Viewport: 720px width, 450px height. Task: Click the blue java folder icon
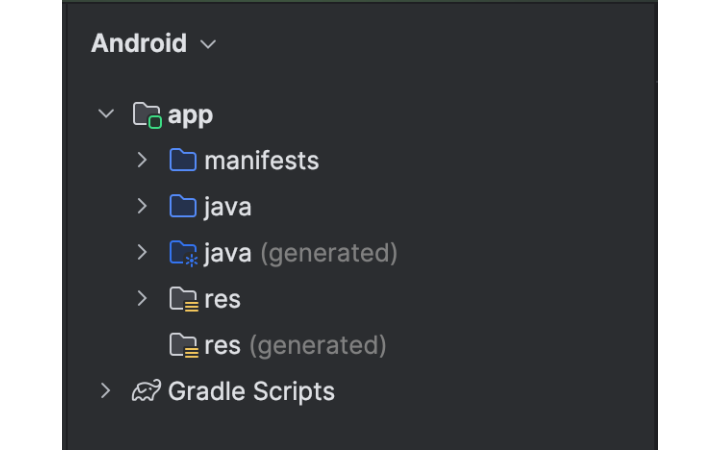pyautogui.click(x=183, y=207)
